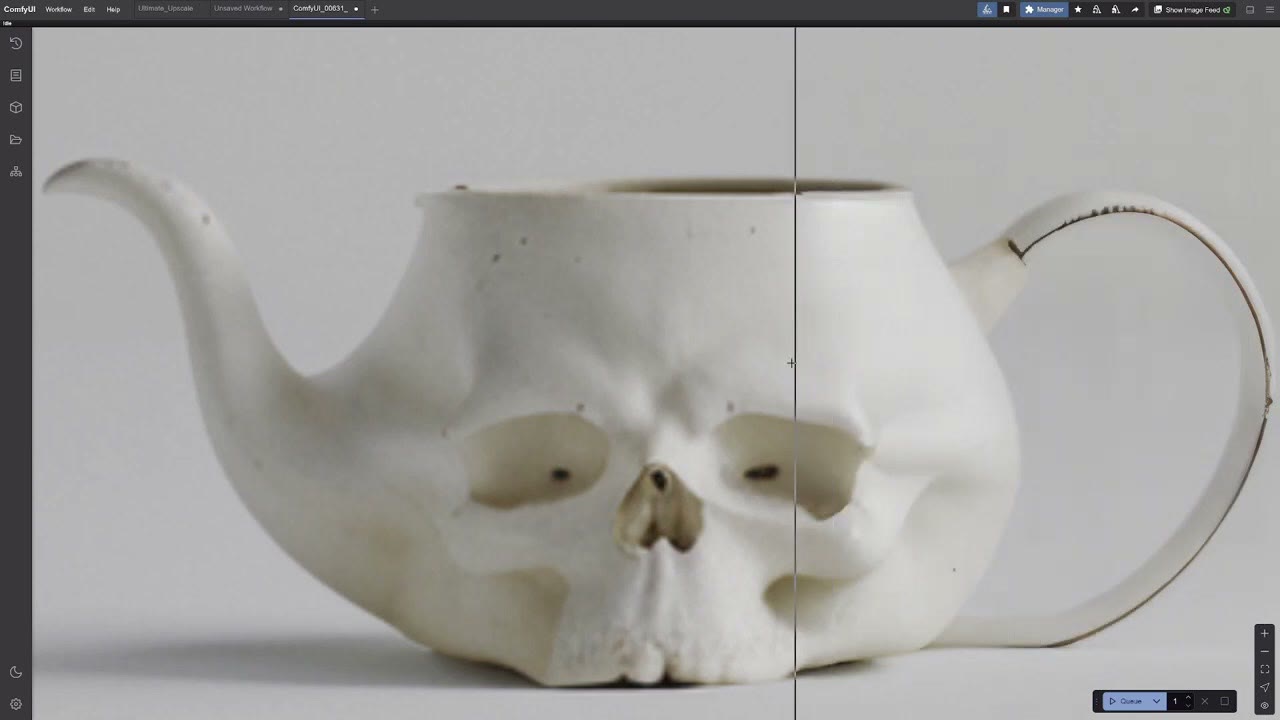Open the Help menu
Viewport: 1280px width, 720px height.
113,9
